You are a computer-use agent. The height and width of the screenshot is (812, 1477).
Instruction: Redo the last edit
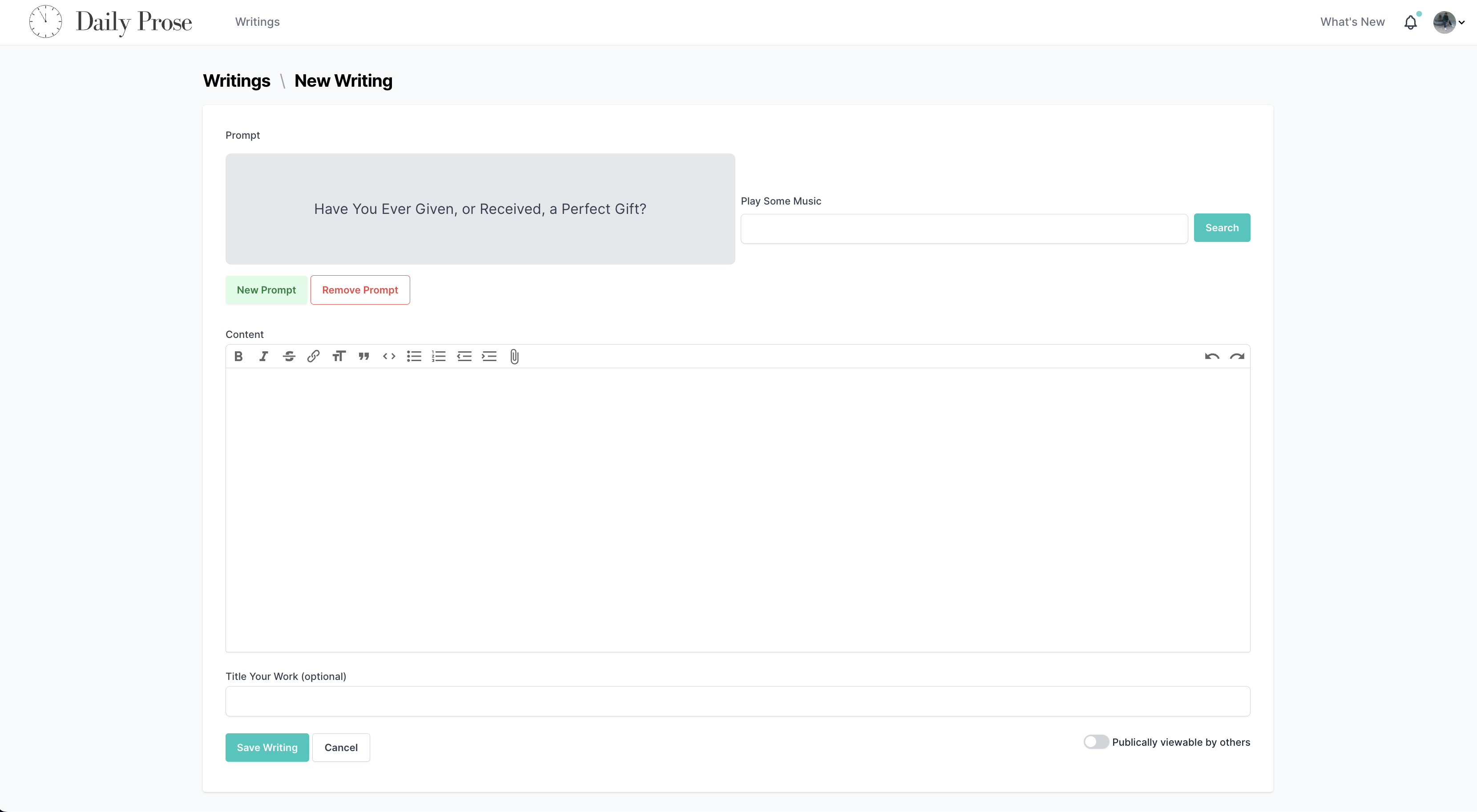(x=1237, y=357)
